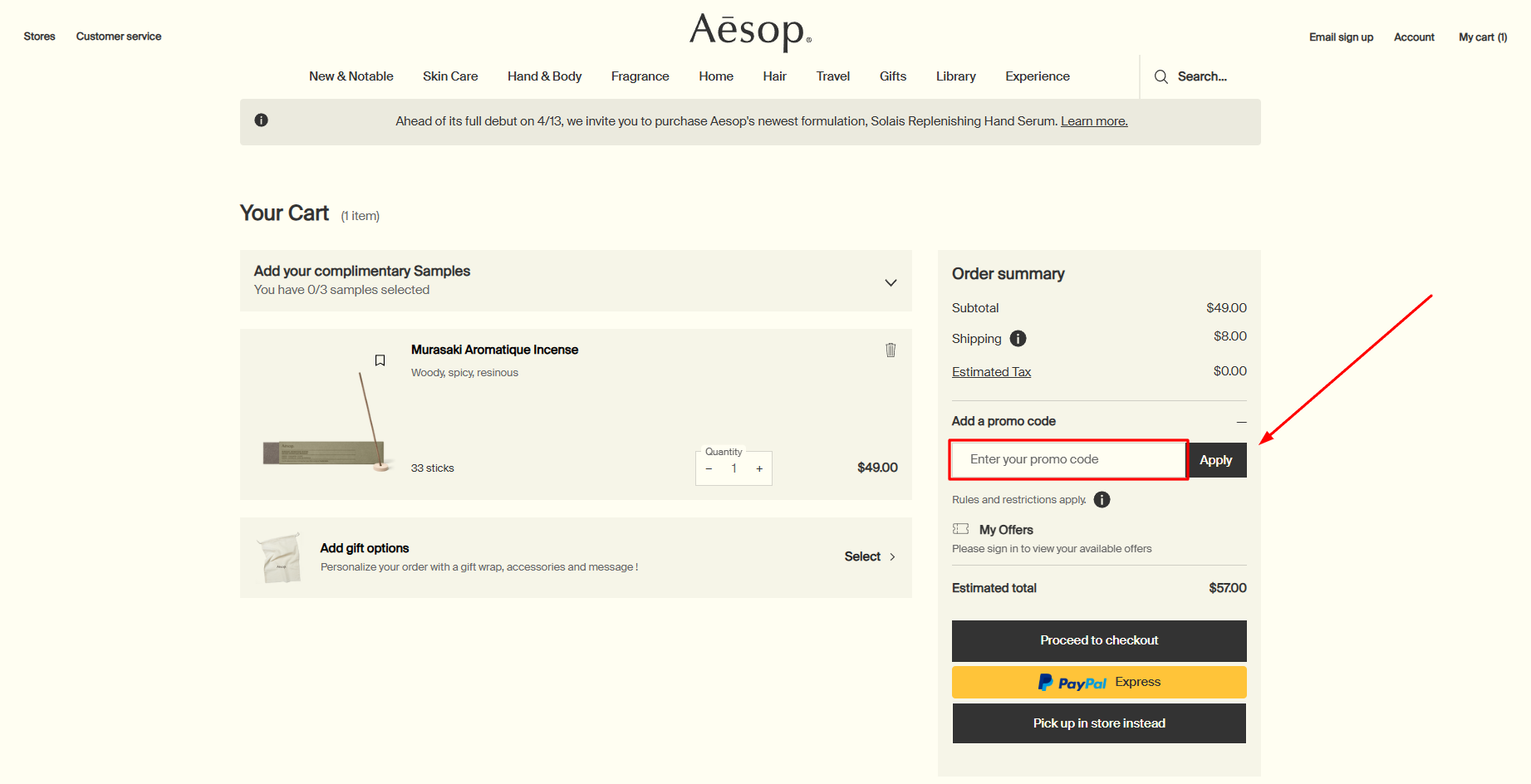Click the My Offers label
The height and width of the screenshot is (784, 1531).
tap(1006, 530)
